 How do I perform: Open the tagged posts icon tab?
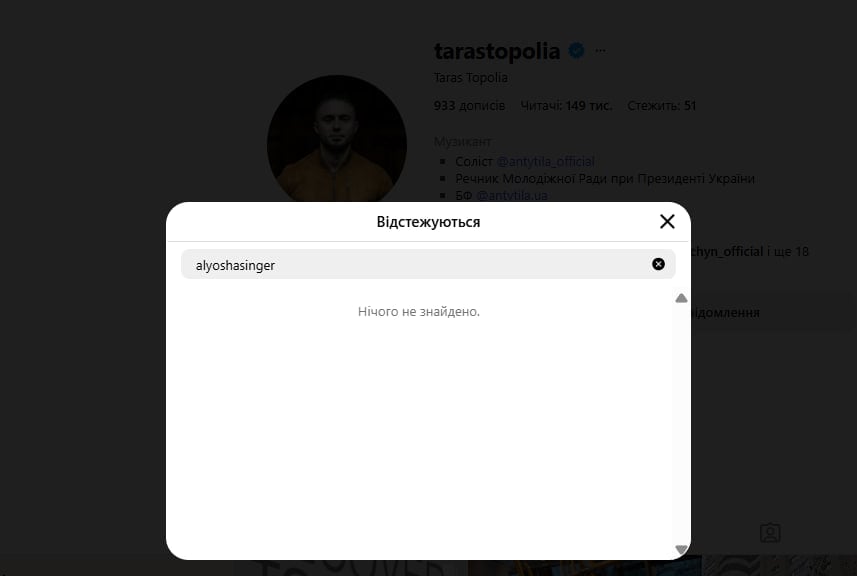770,533
